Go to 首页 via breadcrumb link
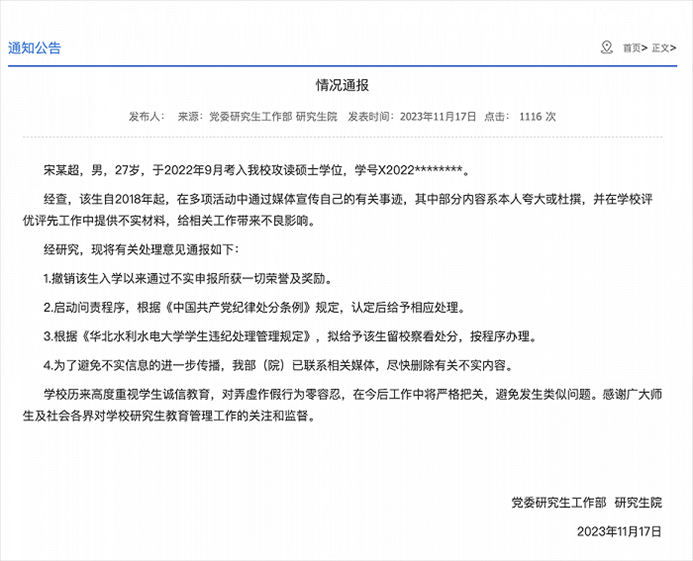 (631, 48)
